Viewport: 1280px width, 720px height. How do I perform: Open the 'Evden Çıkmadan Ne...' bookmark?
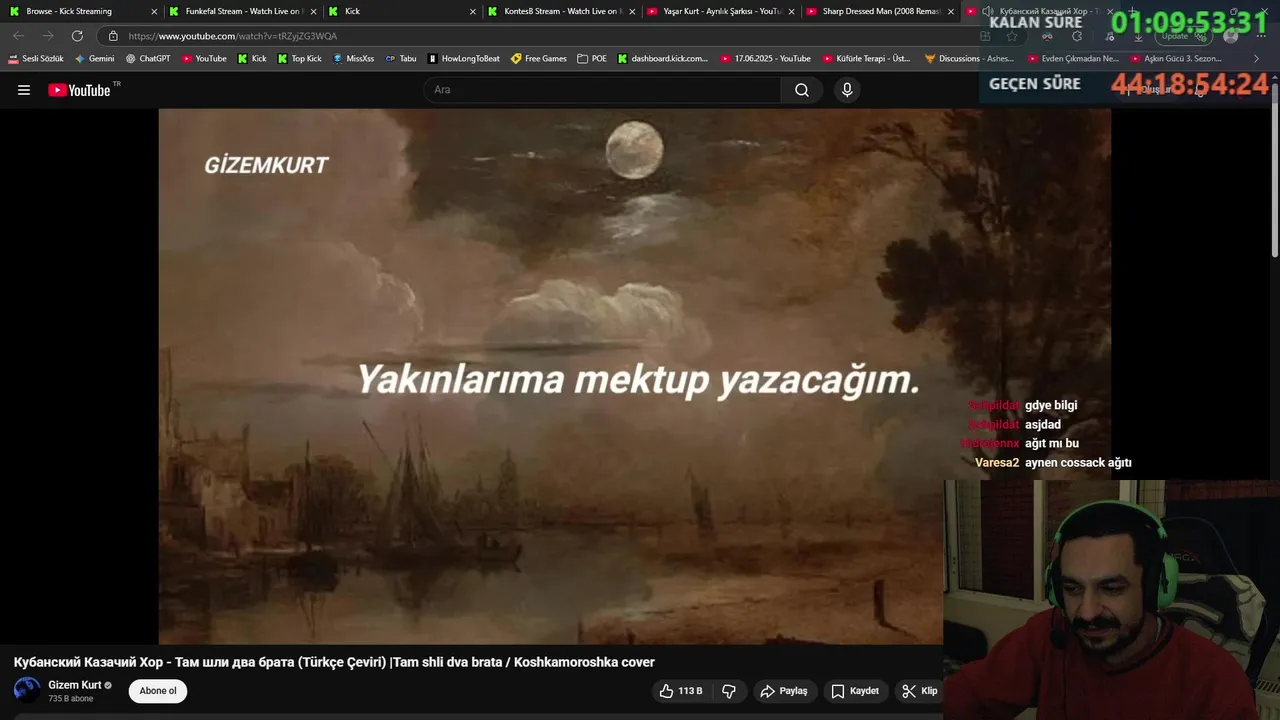(x=1073, y=59)
